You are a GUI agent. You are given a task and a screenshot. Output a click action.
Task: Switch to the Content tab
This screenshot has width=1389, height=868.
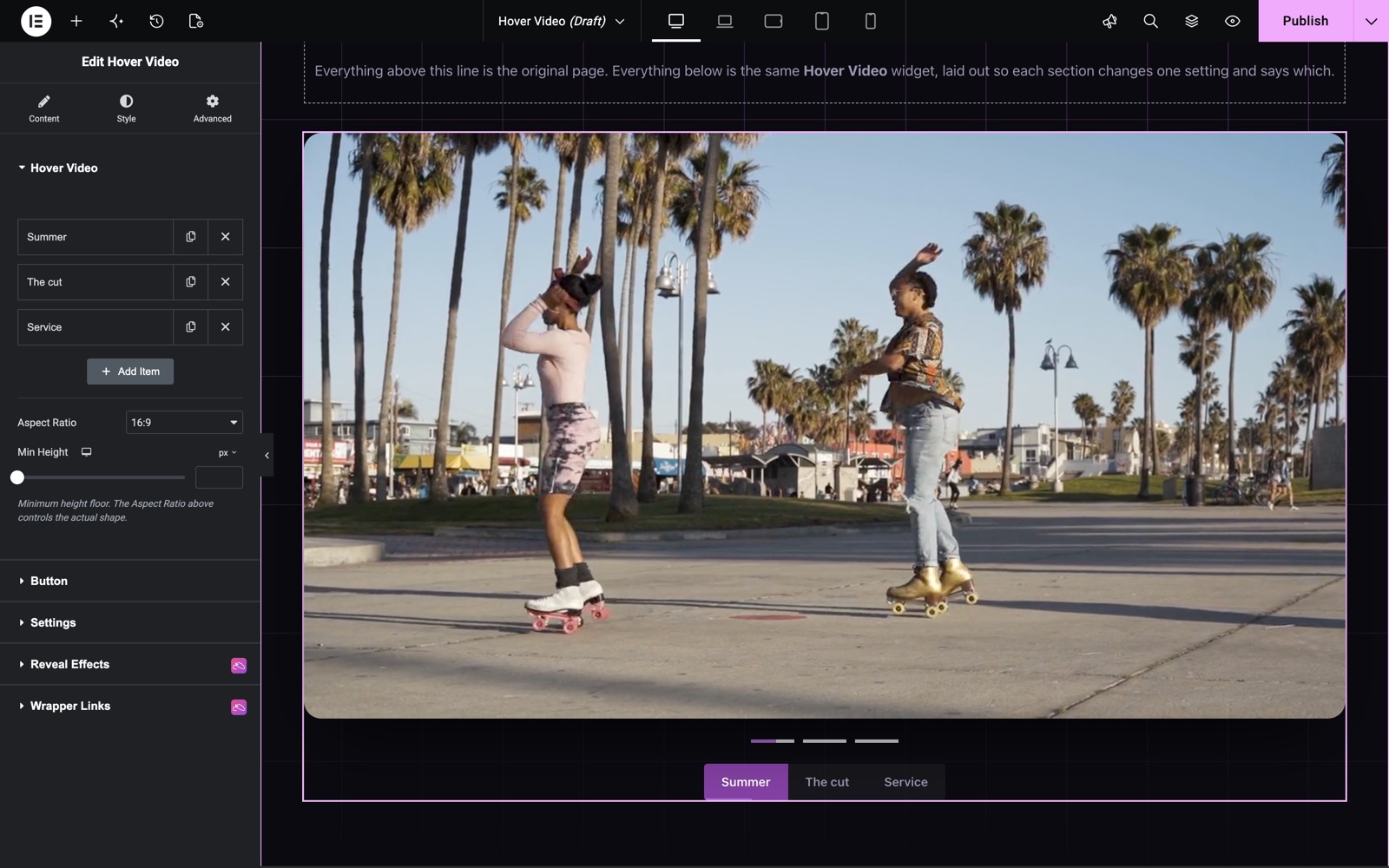[x=44, y=108]
